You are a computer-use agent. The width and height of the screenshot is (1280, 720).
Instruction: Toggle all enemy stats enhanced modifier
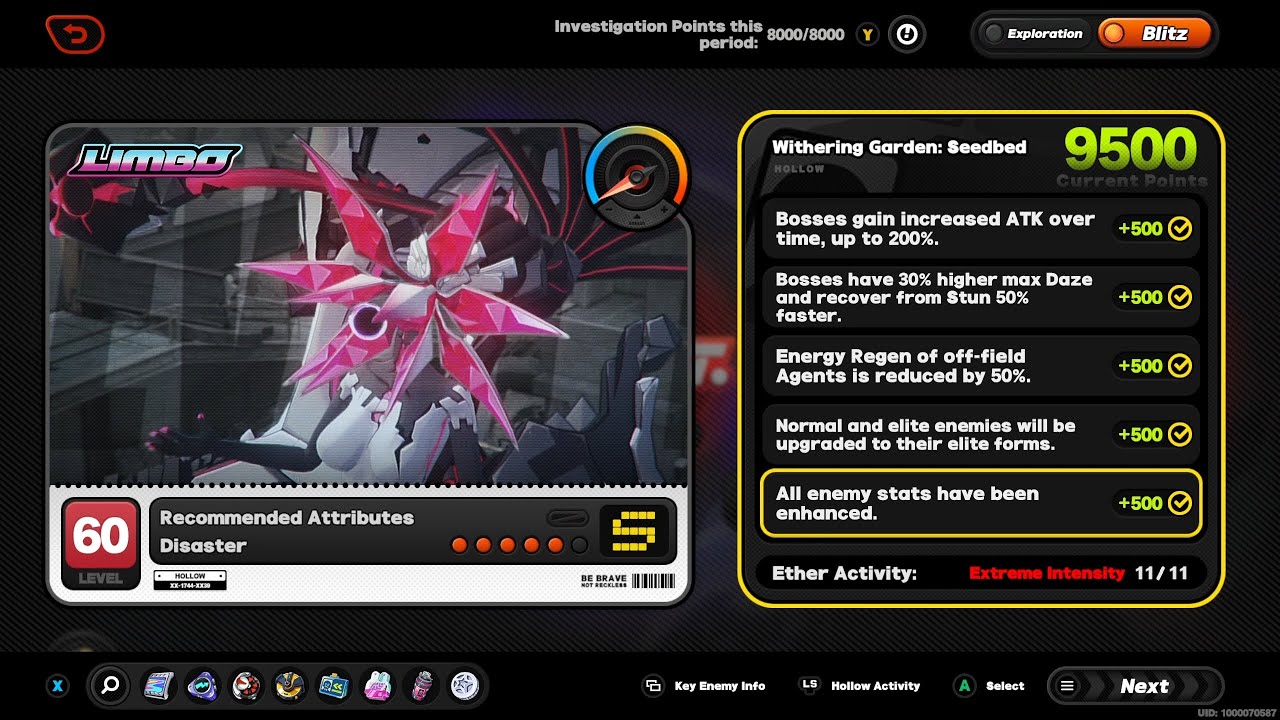point(980,503)
